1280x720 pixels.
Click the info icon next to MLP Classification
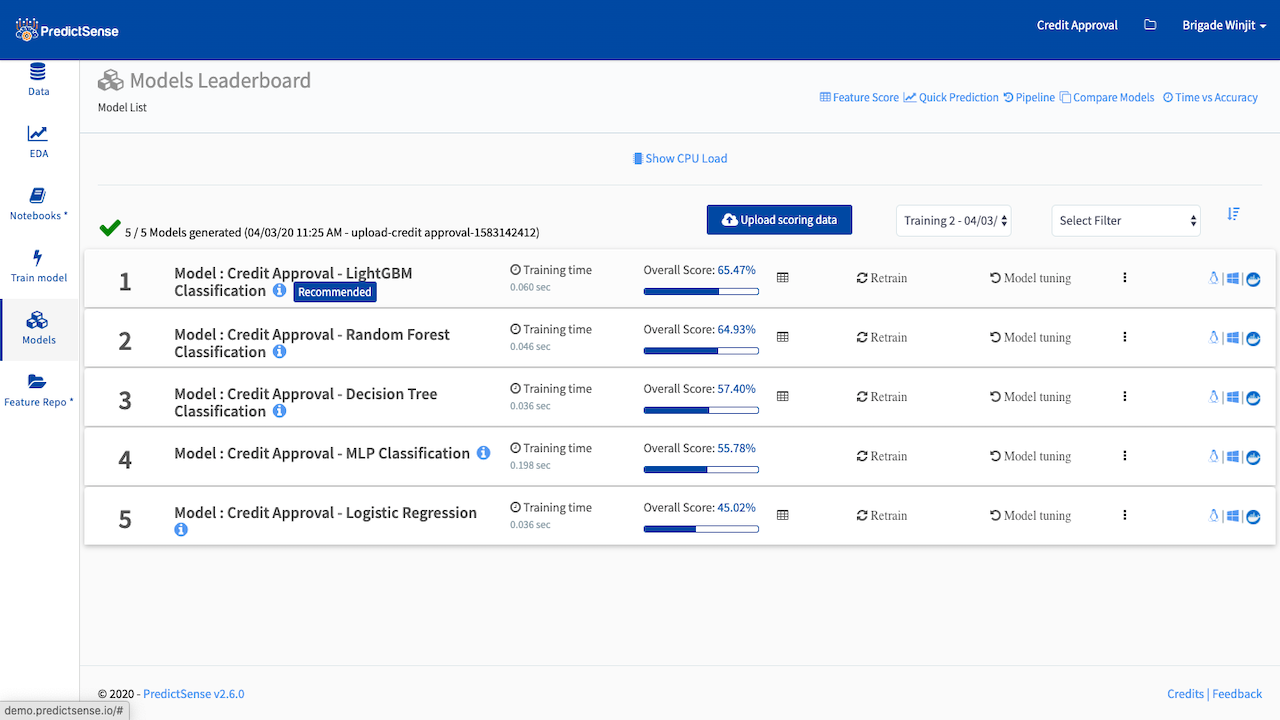[483, 453]
